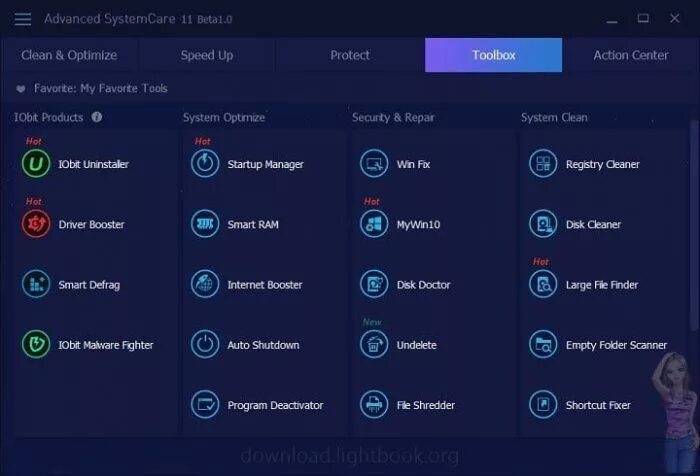Screen dimensions: 700x476
Task: Click the Registry Cleaner label
Action: click(x=602, y=164)
